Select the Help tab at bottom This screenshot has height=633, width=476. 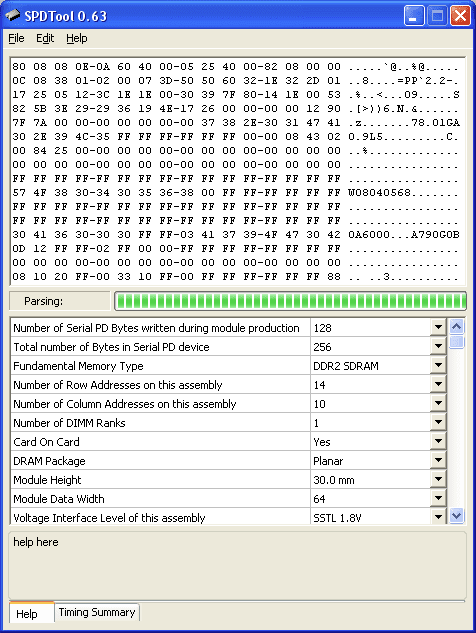[31, 613]
